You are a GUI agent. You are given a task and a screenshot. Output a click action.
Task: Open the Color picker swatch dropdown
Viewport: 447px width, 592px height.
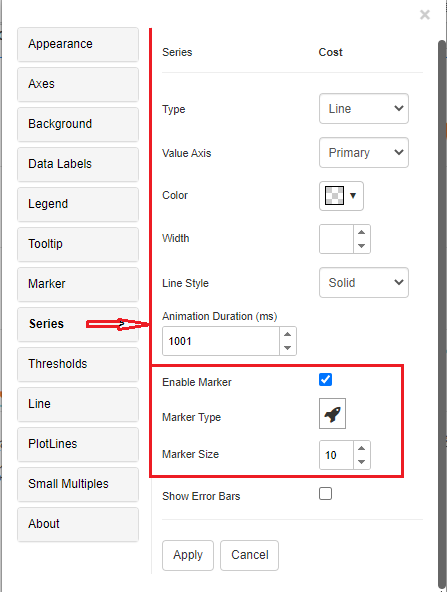[341, 196]
